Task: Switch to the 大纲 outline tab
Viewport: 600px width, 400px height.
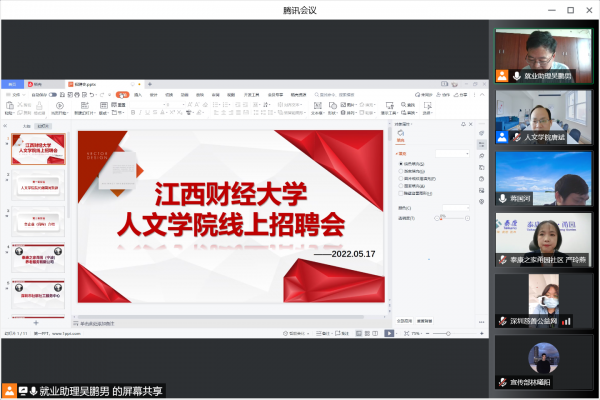Action: point(27,127)
